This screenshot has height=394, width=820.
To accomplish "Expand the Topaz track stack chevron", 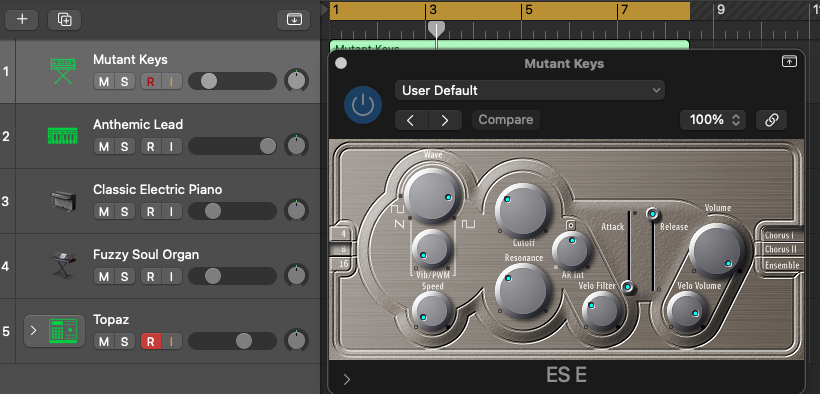I will point(34,331).
